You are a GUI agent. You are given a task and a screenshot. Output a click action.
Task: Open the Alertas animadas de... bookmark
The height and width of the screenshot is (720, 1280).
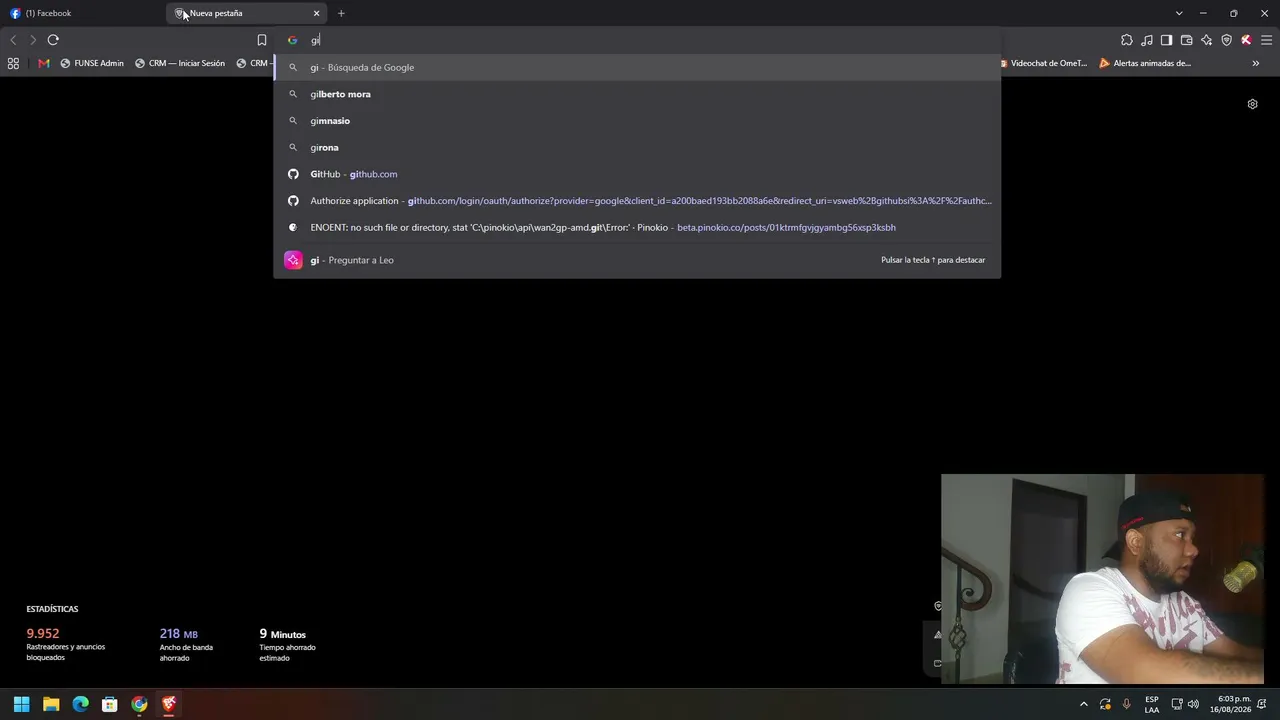pyautogui.click(x=1145, y=63)
